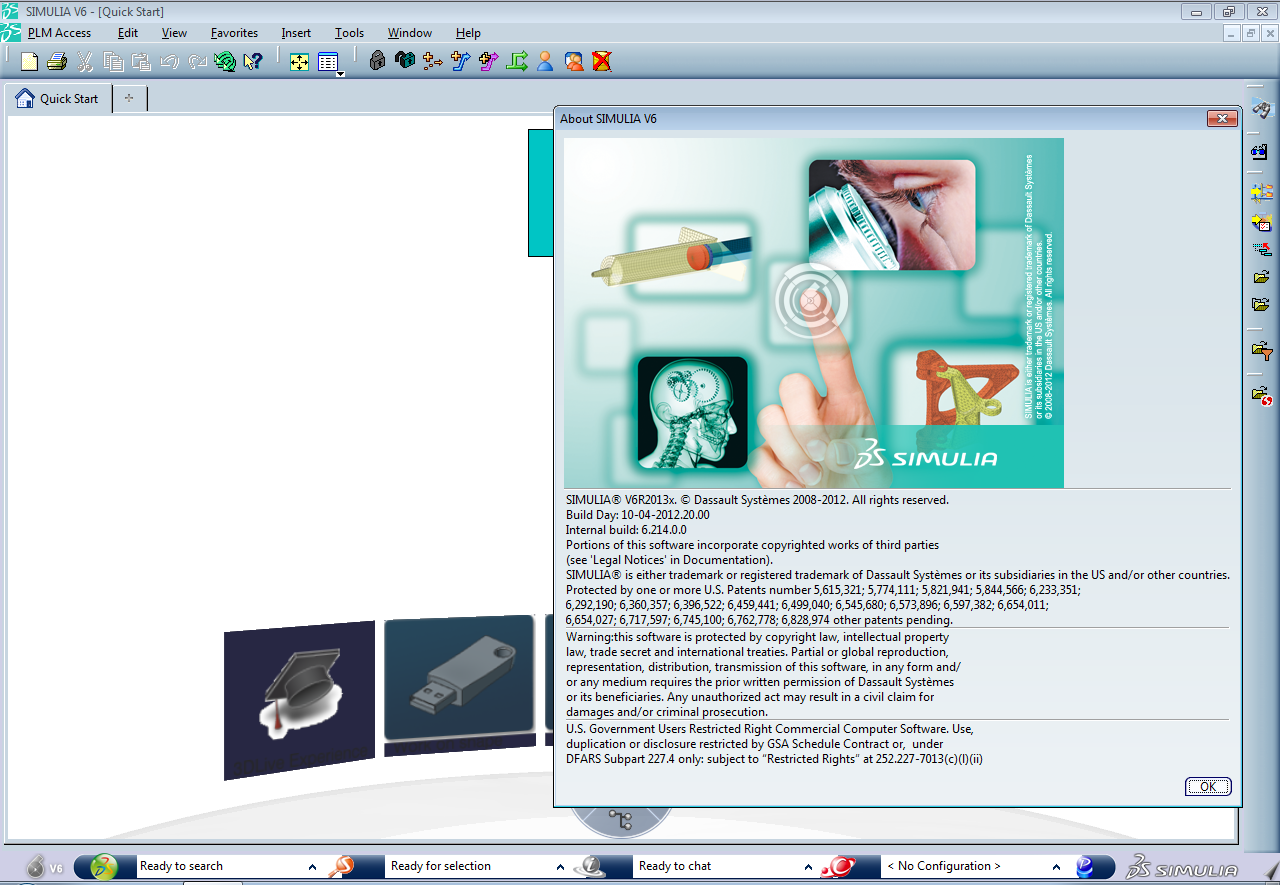Click the icon crossed out with red X
Screen dimensions: 1280x885
tap(602, 61)
